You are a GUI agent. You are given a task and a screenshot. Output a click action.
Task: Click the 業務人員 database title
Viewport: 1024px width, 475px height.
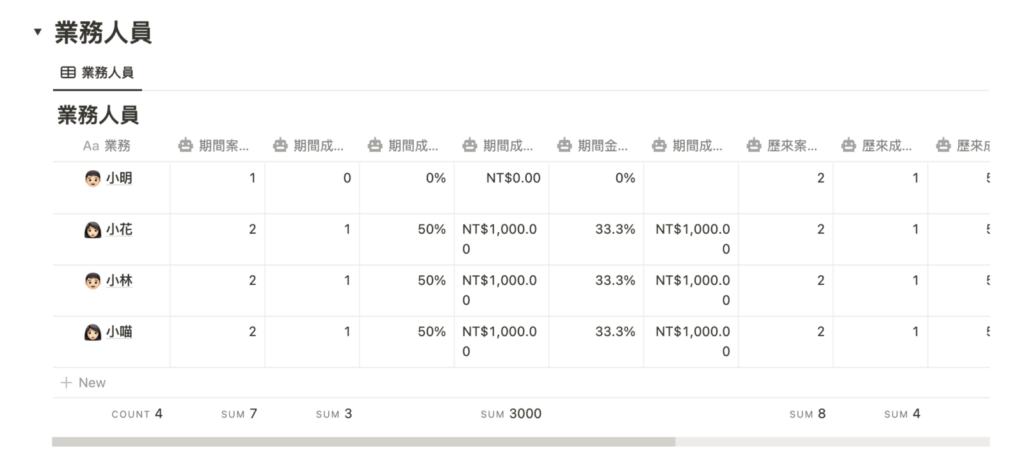[x=98, y=115]
